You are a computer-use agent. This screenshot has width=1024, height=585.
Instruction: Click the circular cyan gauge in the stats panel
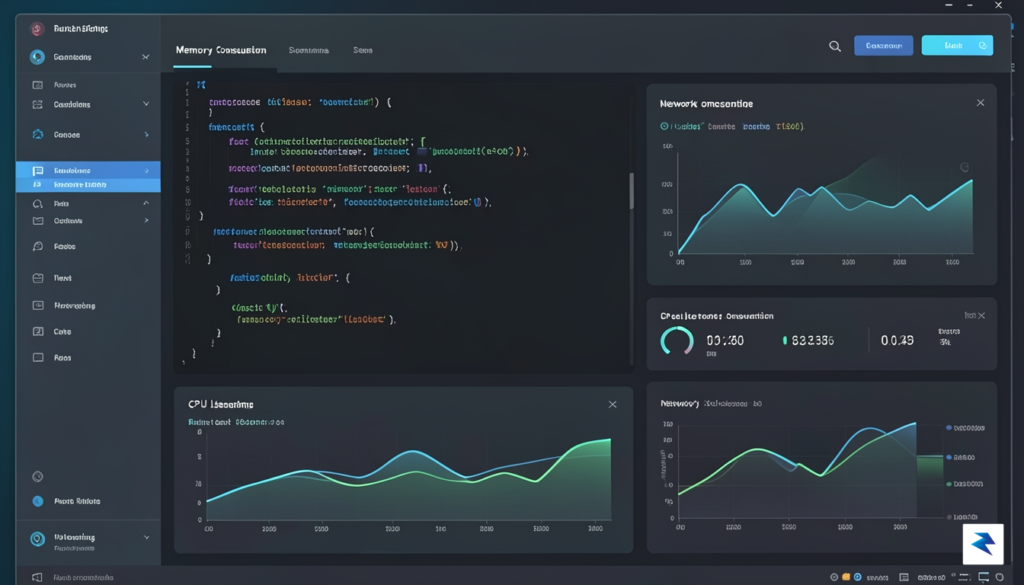677,341
